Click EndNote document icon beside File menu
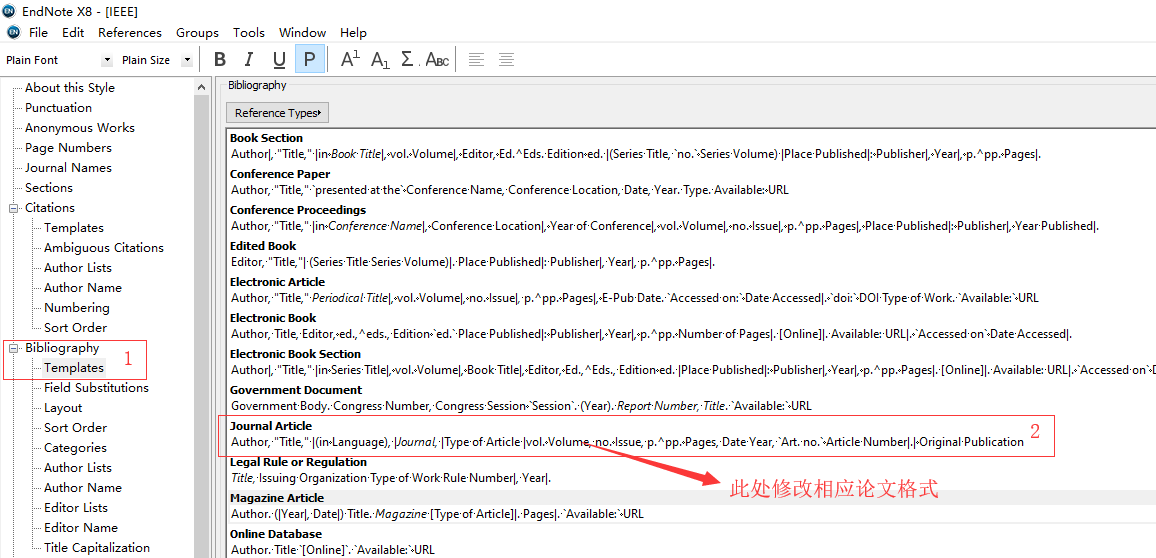Image resolution: width=1156 pixels, height=558 pixels. (13, 32)
